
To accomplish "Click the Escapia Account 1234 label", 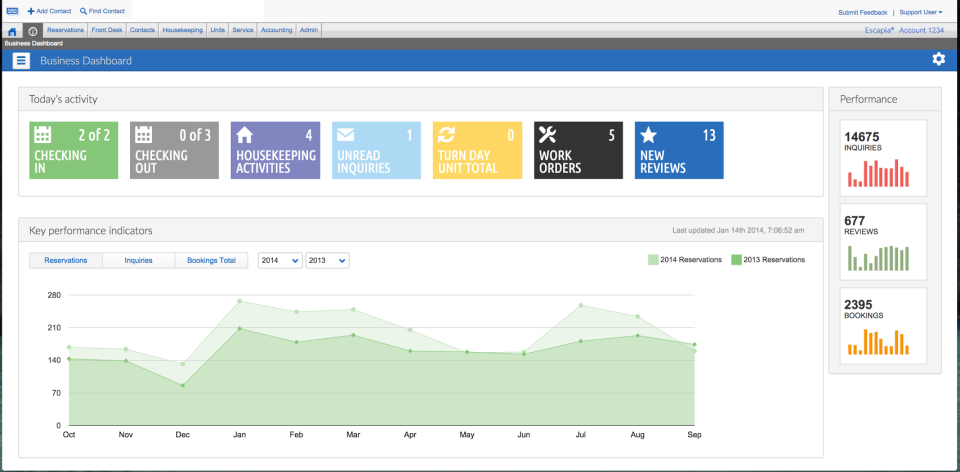I will pos(904,30).
